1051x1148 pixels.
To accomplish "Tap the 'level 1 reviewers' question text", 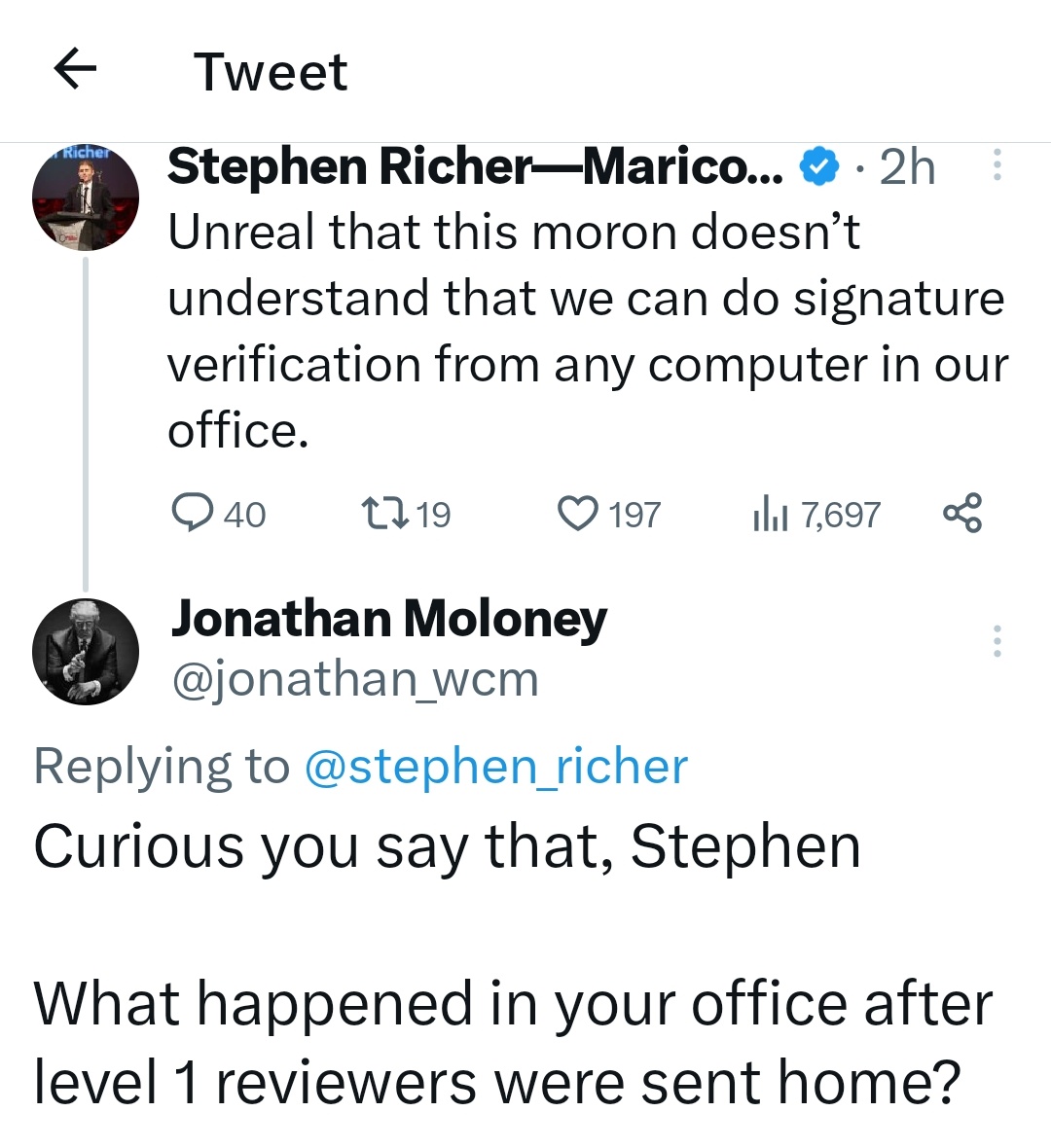I will pos(514,1043).
